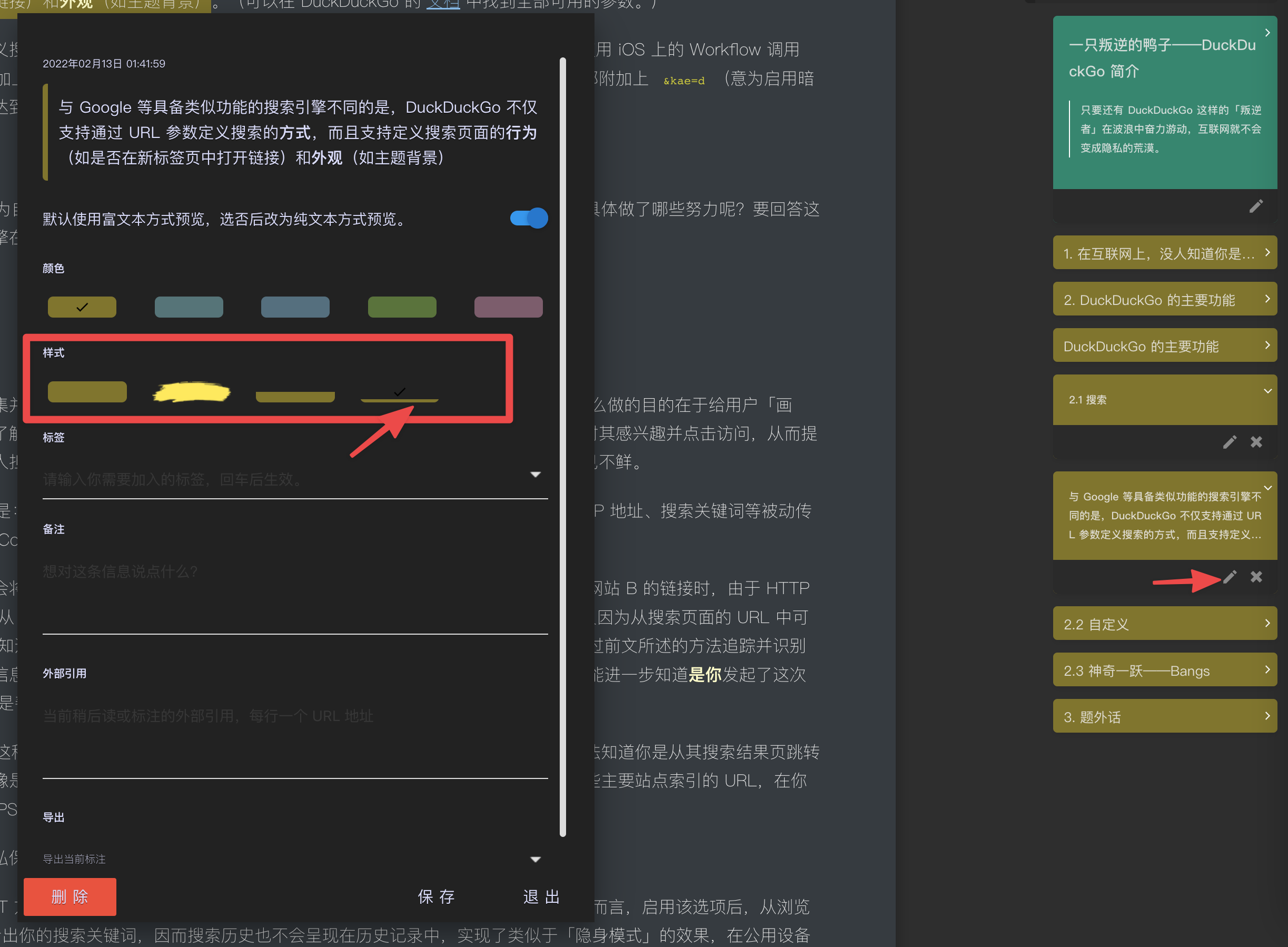
Task: Expand the '2.3 神奇一跃——Bangs' item
Action: pyautogui.click(x=1267, y=669)
